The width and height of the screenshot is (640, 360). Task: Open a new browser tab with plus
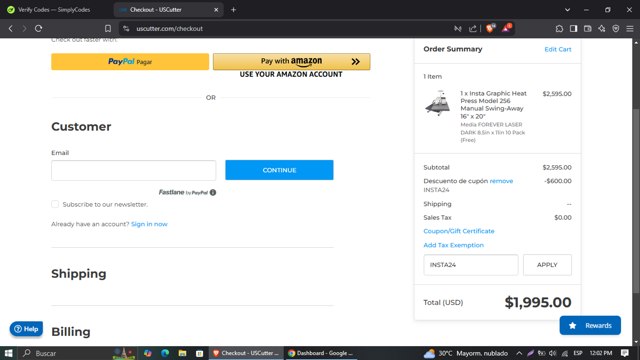[233, 9]
